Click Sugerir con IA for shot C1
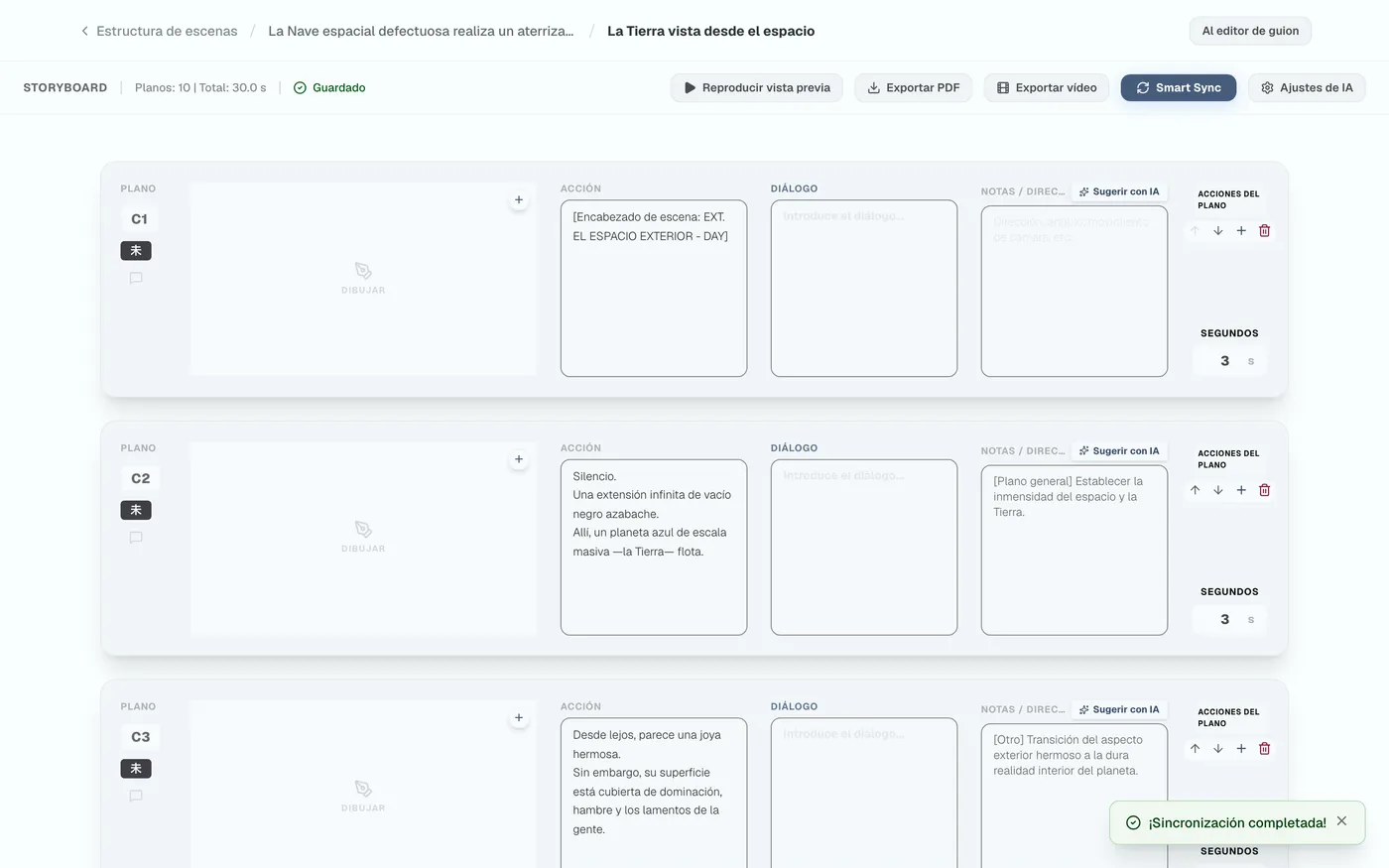Viewport: 1389px width, 868px height. point(1119,191)
